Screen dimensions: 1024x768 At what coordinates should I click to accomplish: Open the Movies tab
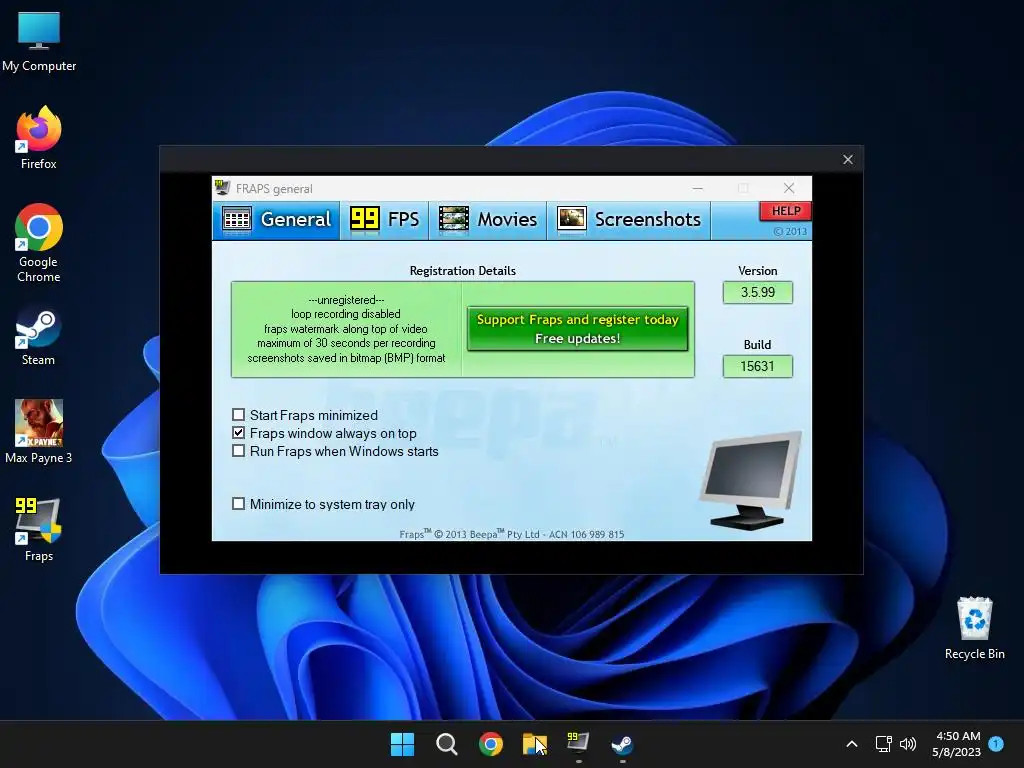(x=488, y=219)
